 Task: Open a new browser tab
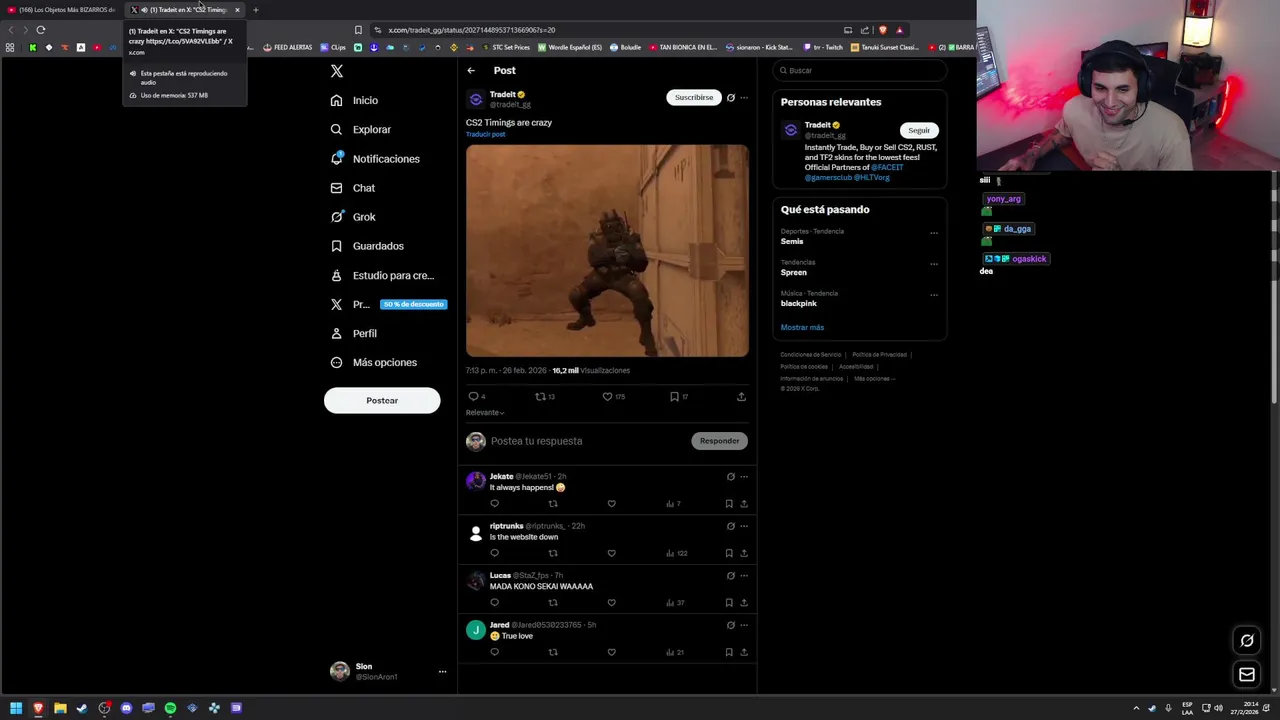255,10
